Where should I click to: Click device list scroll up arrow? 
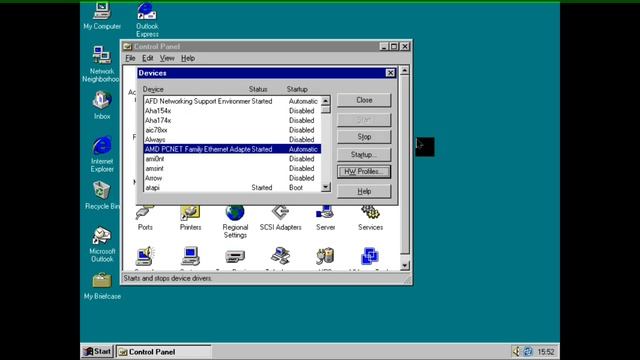pos(326,101)
